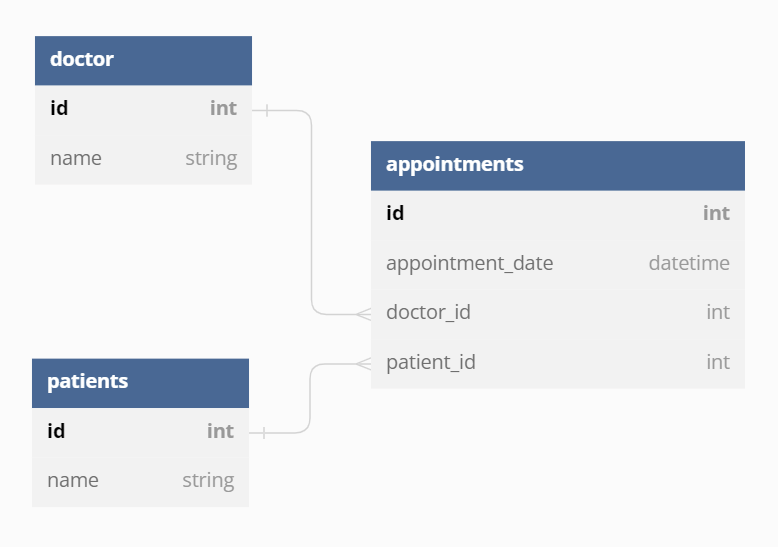The width and height of the screenshot is (778, 547).
Task: Click the name field in patients table
Action: point(73,480)
